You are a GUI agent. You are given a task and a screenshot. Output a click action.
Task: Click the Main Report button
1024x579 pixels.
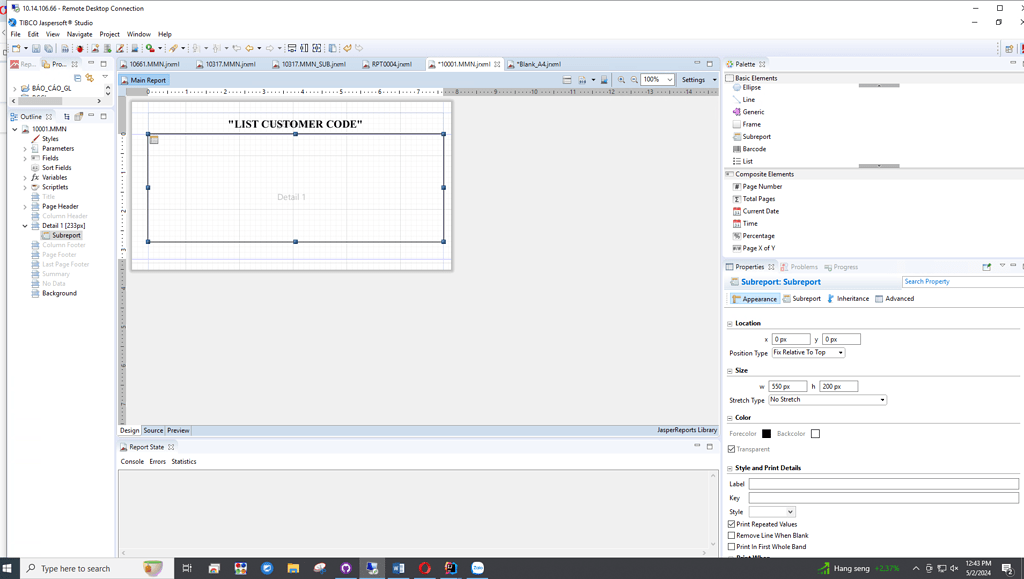144,80
